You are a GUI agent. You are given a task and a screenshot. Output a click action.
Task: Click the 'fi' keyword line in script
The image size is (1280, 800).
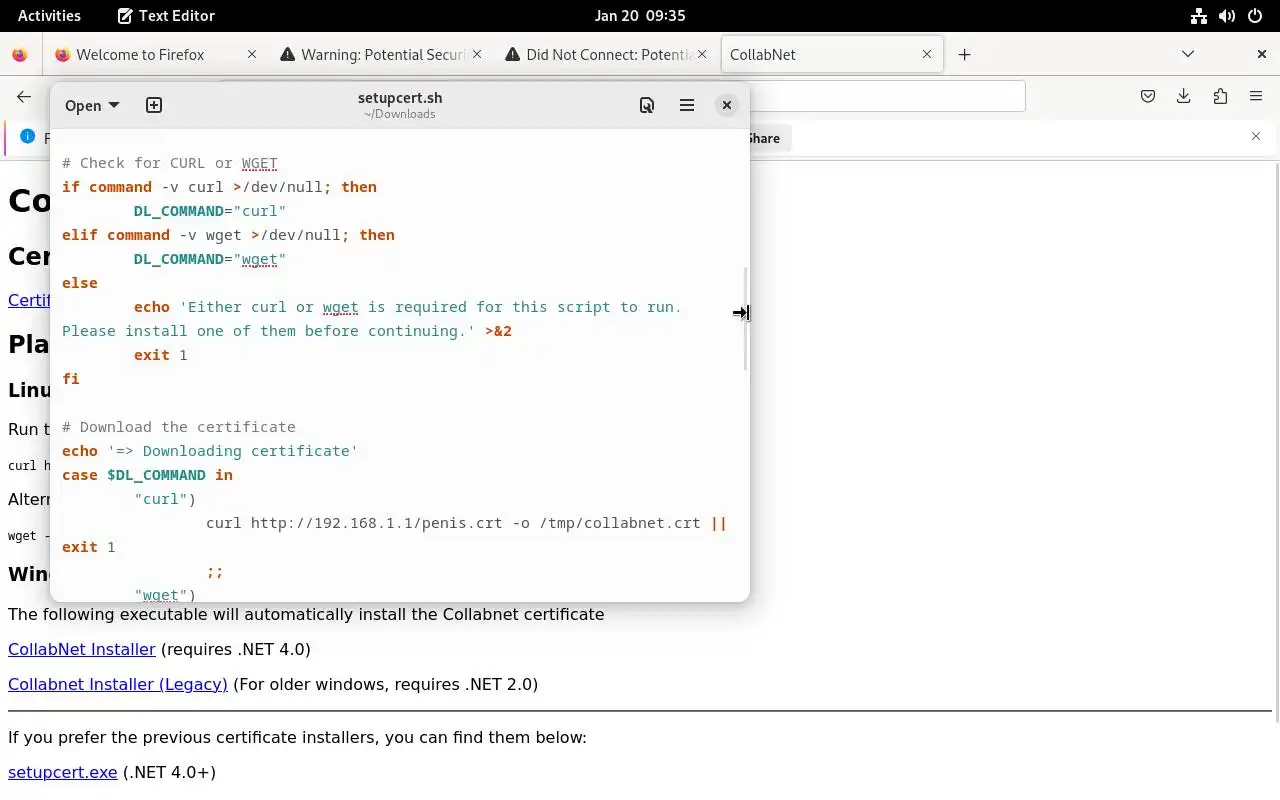70,379
